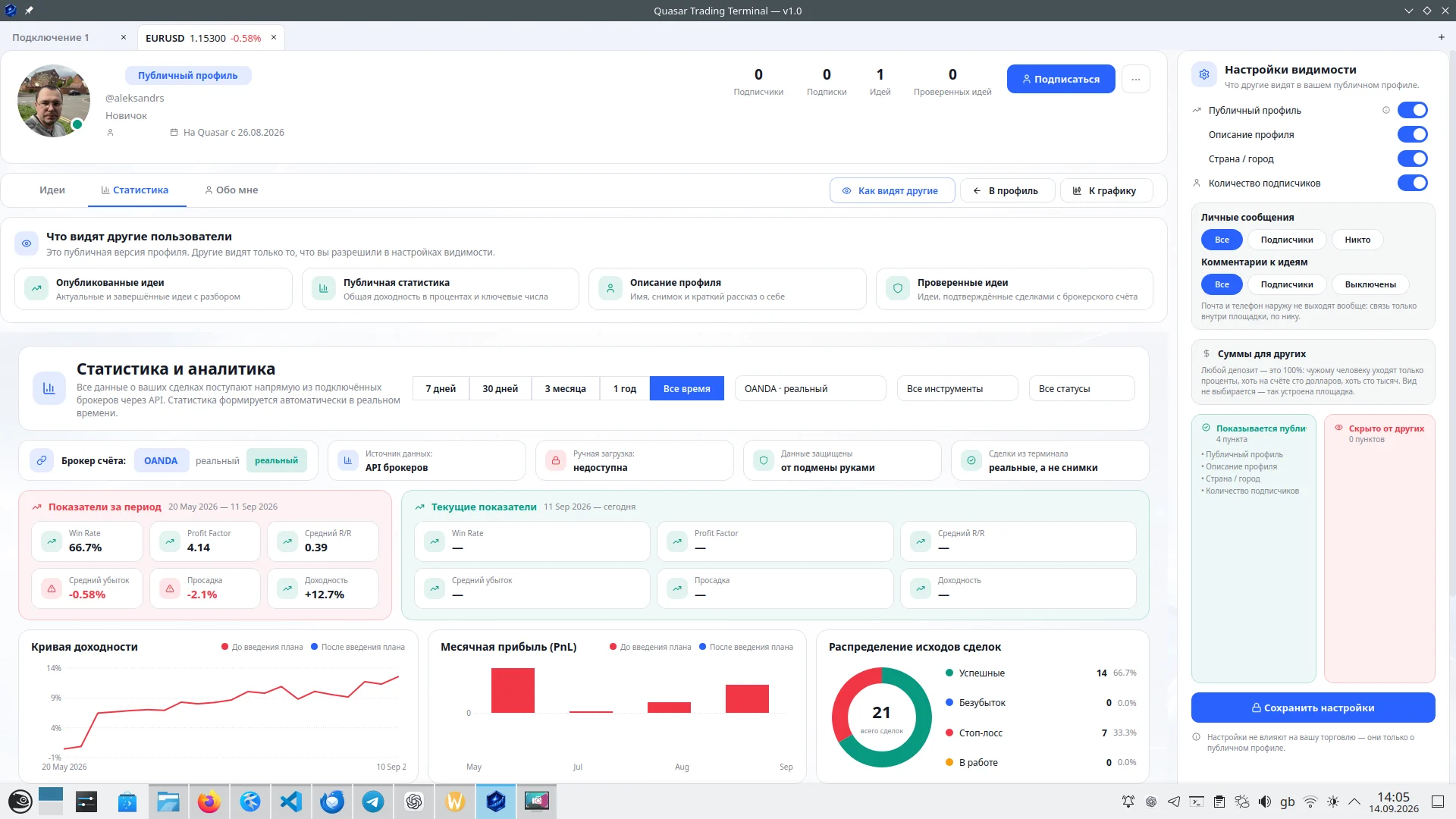Click 'Сохранить настройки' button
Viewport: 1456px width, 819px height.
(x=1313, y=708)
